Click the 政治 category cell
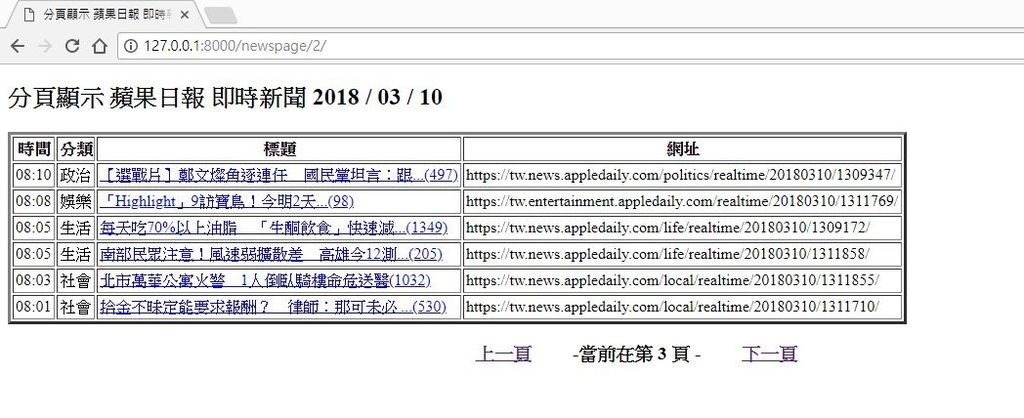The height and width of the screenshot is (418, 1024). pos(76,175)
